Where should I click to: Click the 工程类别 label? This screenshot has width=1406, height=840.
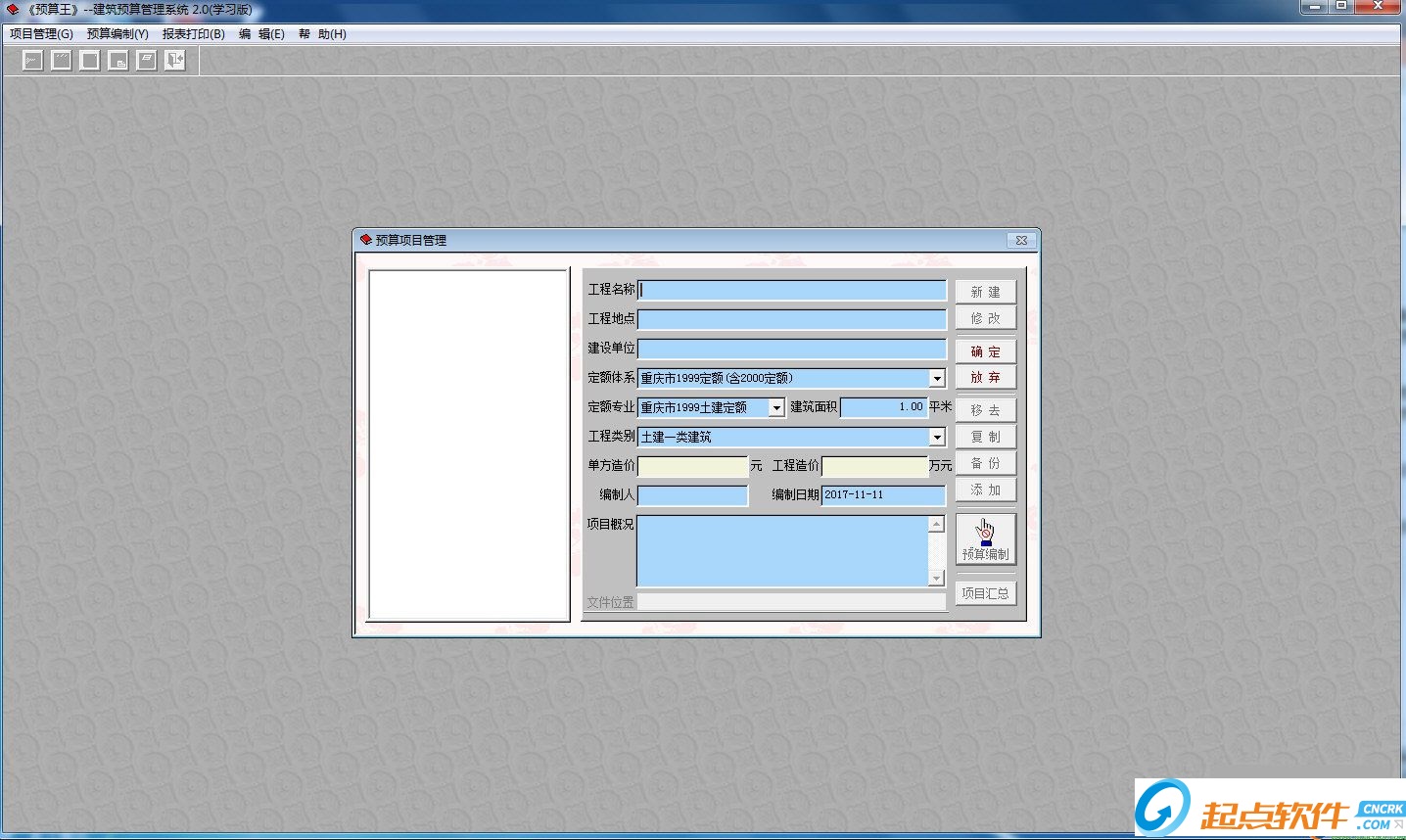click(x=612, y=437)
